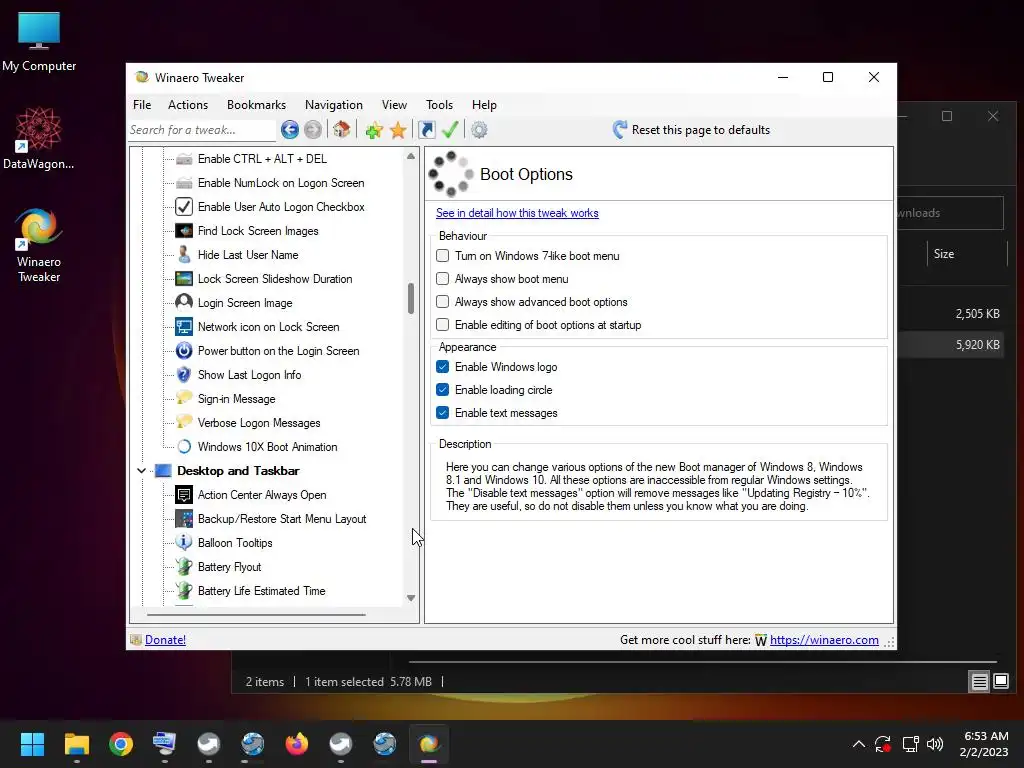This screenshot has height=768, width=1024.
Task: Open the My Computer desktop icon
Action: (x=39, y=42)
